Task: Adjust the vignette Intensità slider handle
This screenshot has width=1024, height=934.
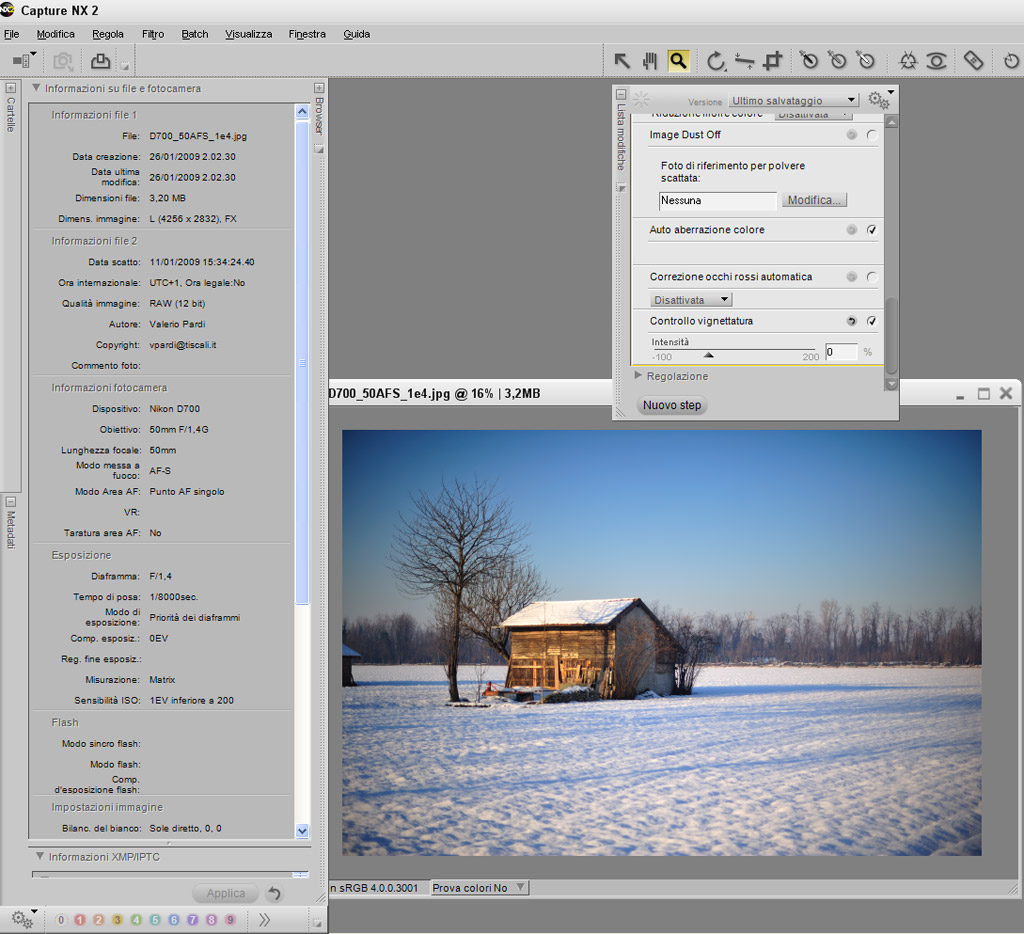Action: 709,355
